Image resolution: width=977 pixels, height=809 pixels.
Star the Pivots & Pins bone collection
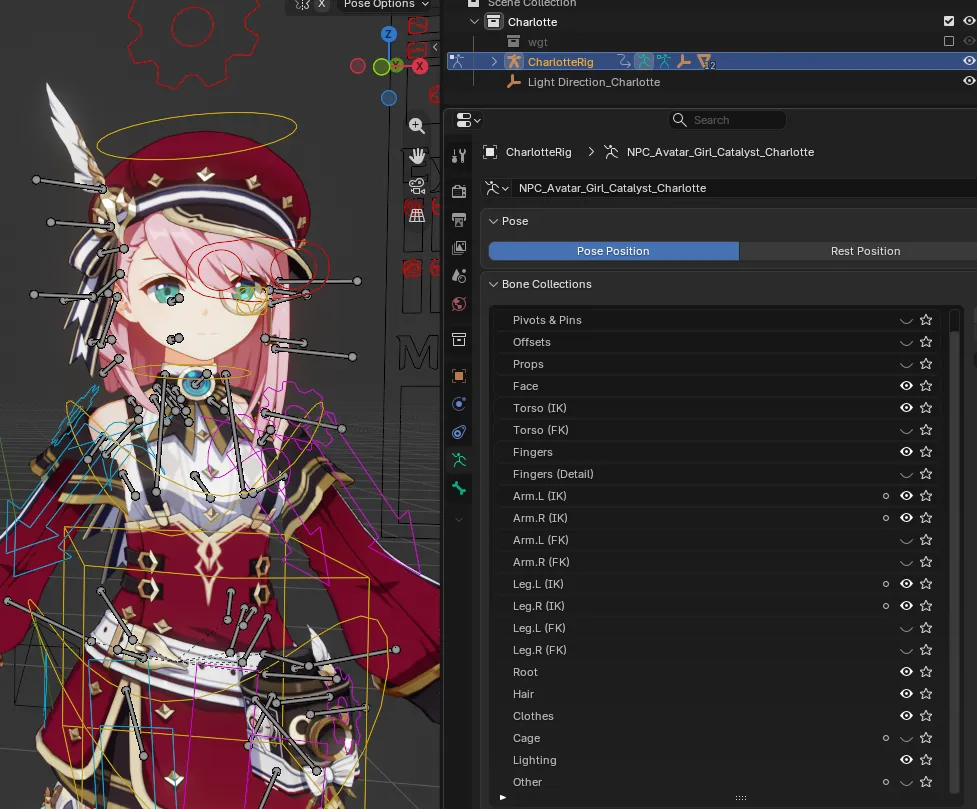[x=926, y=320]
